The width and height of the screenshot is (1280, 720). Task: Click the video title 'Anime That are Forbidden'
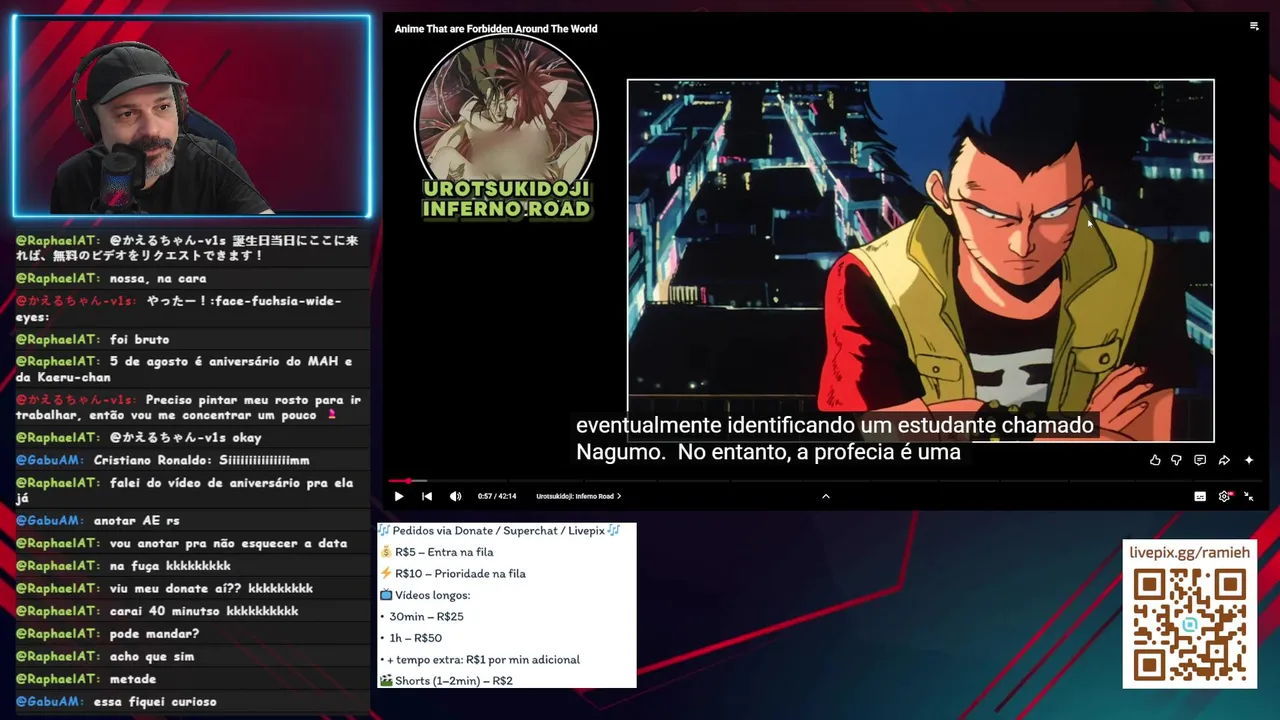click(x=496, y=29)
